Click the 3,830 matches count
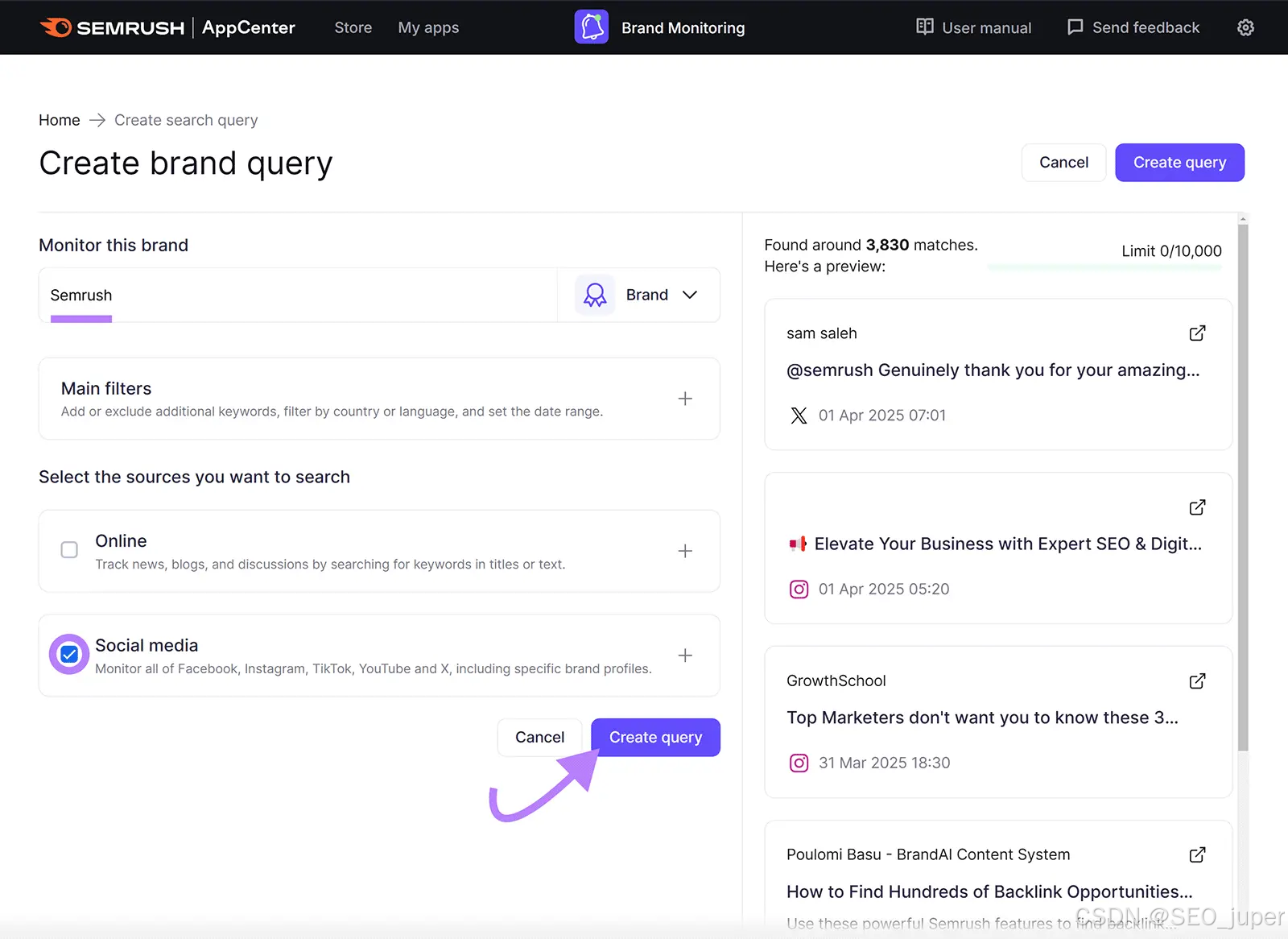 (887, 245)
